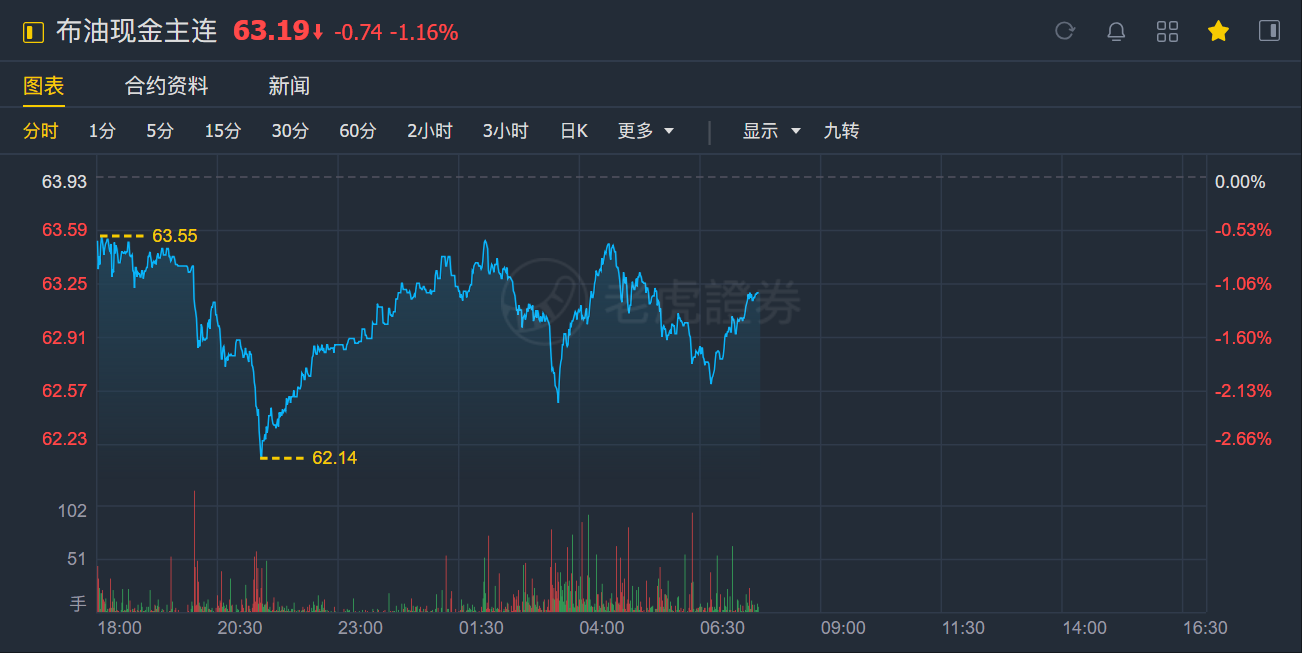Click the refresh icon
This screenshot has height=653, width=1302.
1065,31
